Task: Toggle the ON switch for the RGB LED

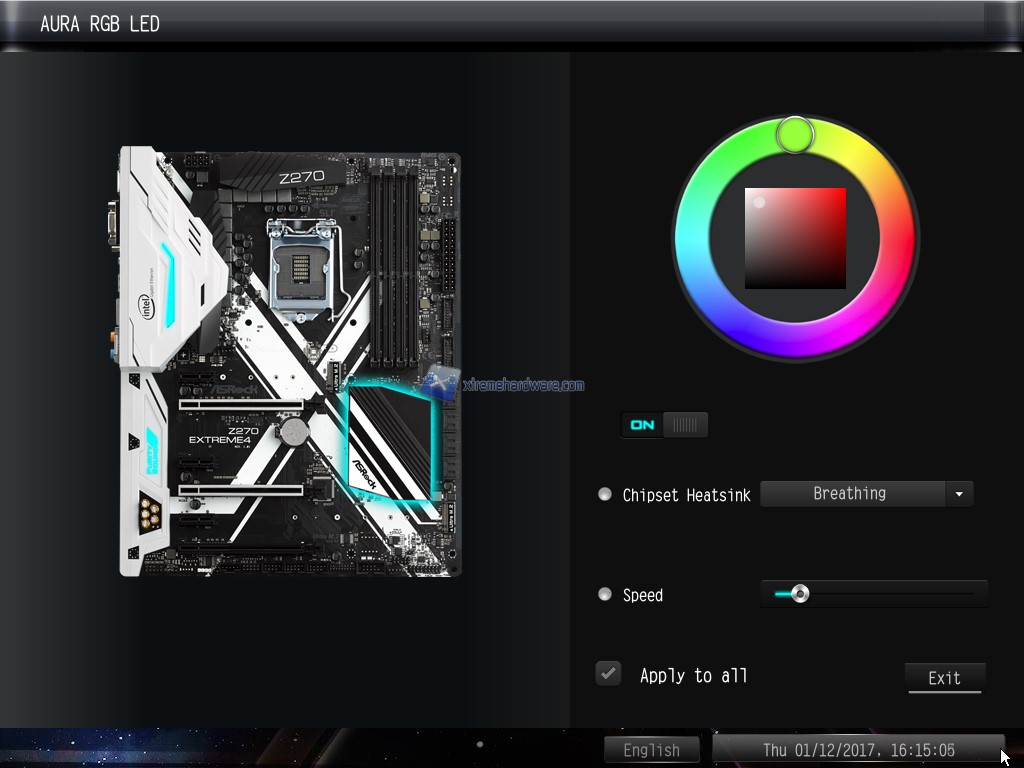Action: pos(664,425)
